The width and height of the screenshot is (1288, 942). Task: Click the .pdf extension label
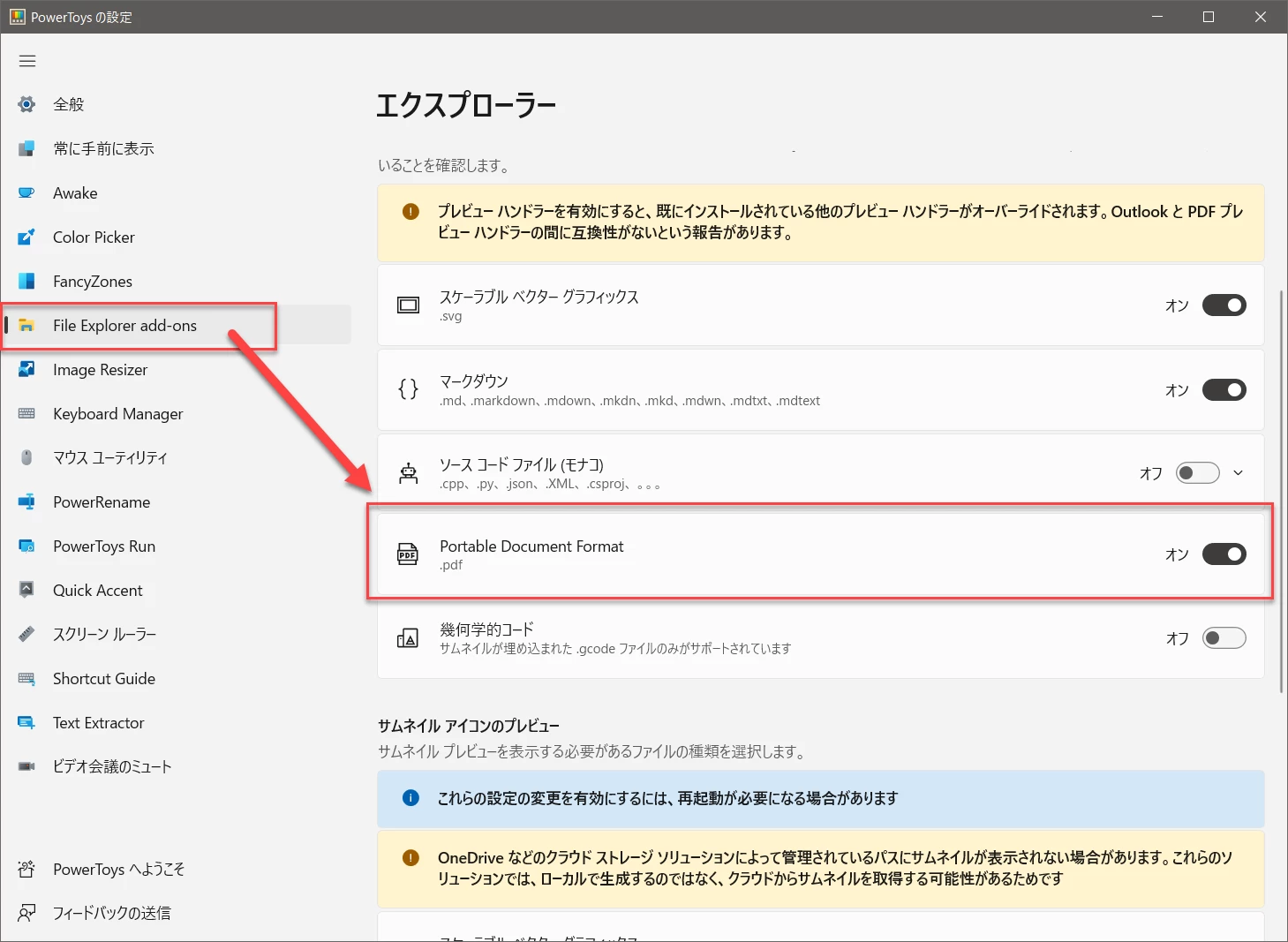(451, 565)
